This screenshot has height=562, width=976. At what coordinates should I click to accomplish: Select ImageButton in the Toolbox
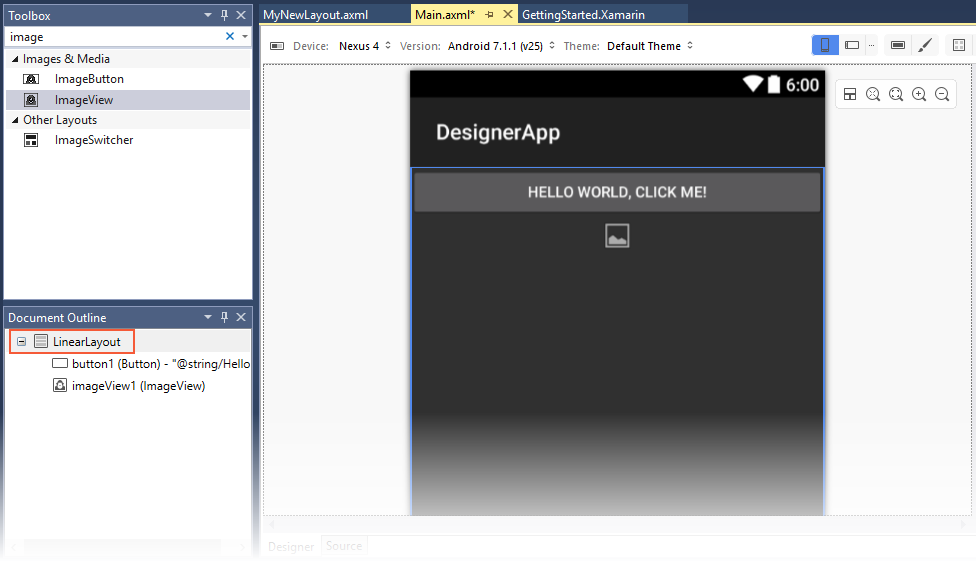tap(128, 79)
